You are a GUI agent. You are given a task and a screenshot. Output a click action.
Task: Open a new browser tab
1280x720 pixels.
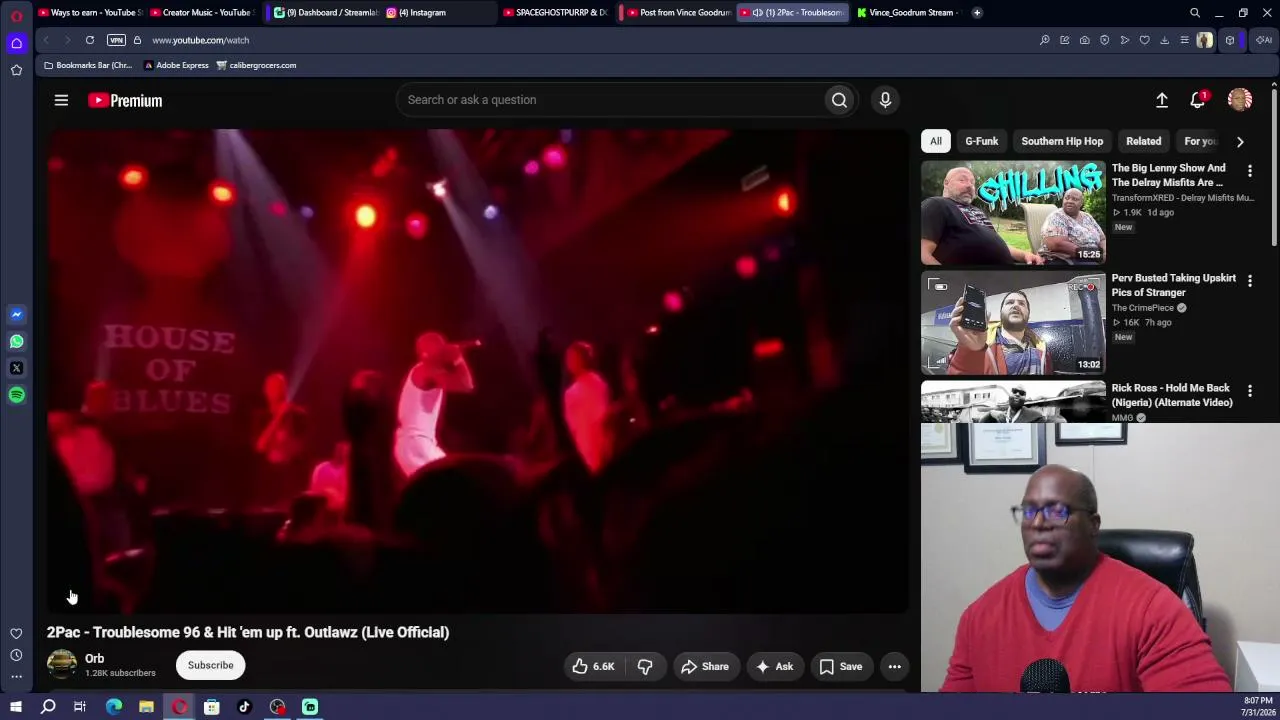(x=977, y=13)
